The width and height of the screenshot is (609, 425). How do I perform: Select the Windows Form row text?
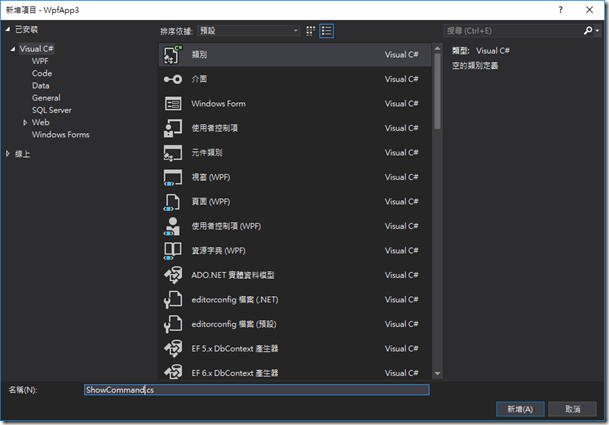(218, 104)
